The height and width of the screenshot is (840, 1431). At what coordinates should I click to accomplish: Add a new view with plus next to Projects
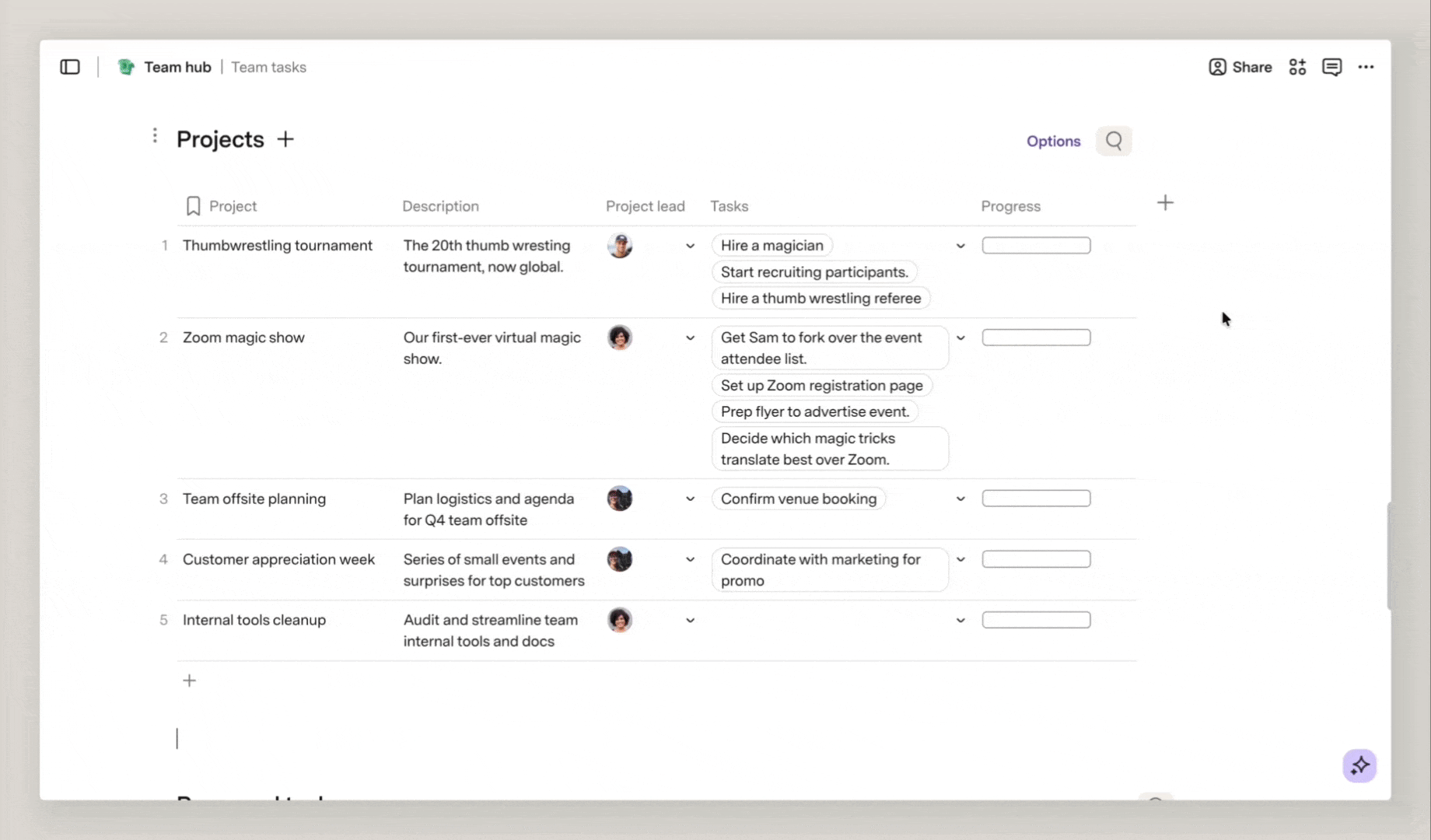point(285,139)
